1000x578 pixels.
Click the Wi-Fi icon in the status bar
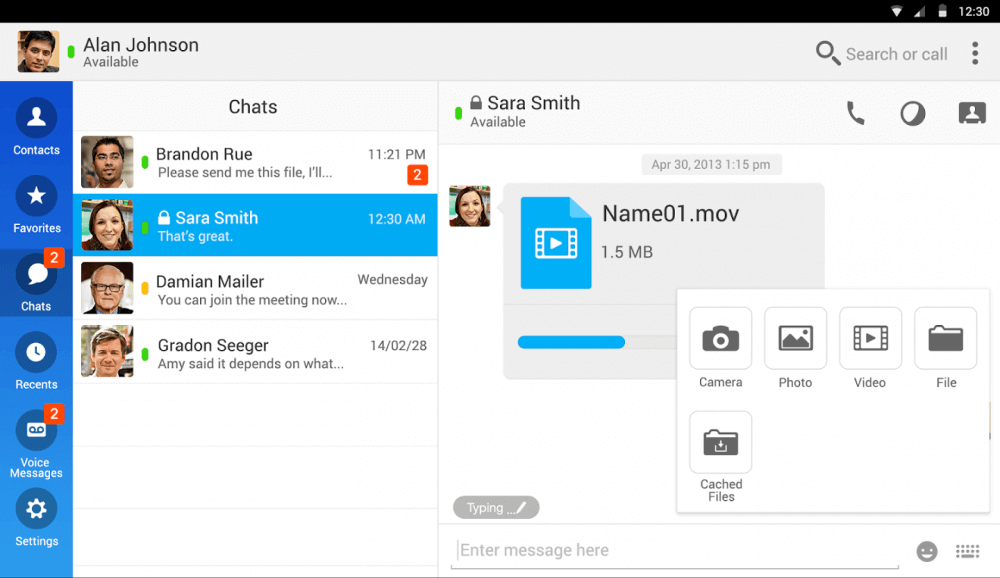896,11
